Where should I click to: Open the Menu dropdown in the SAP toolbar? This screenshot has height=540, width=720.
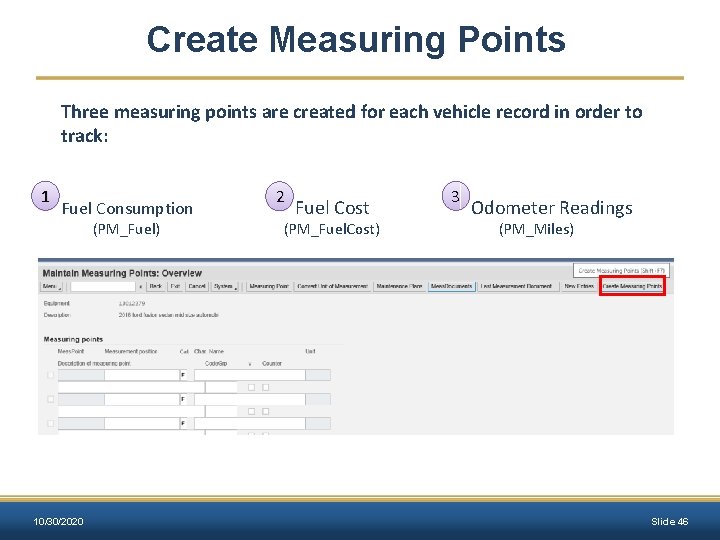click(51, 287)
